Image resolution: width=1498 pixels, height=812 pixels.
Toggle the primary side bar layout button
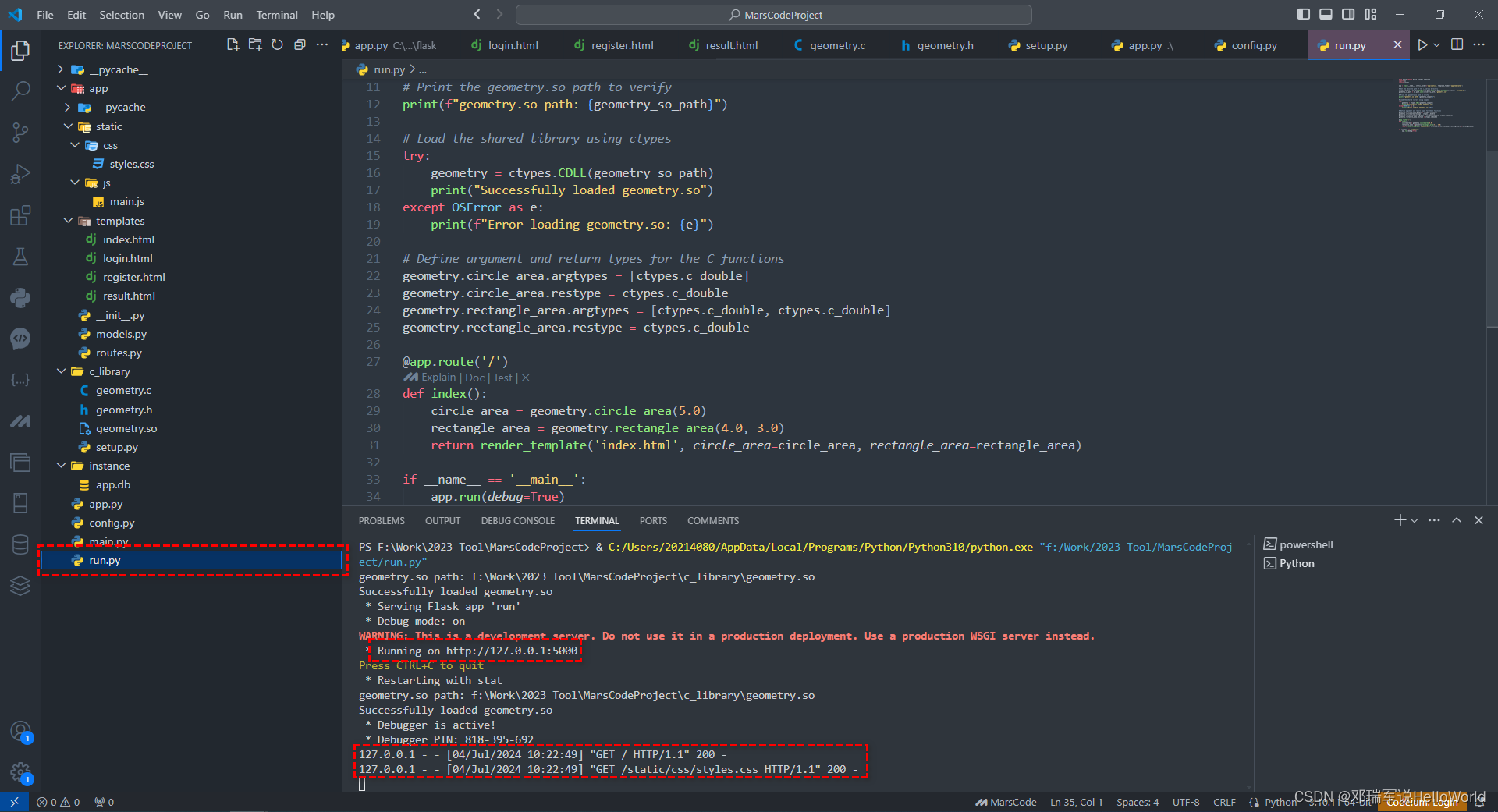(x=1304, y=14)
